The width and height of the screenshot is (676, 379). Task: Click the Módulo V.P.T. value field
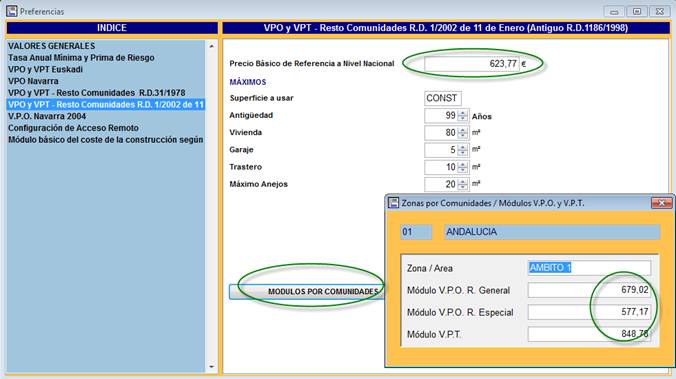click(x=589, y=334)
